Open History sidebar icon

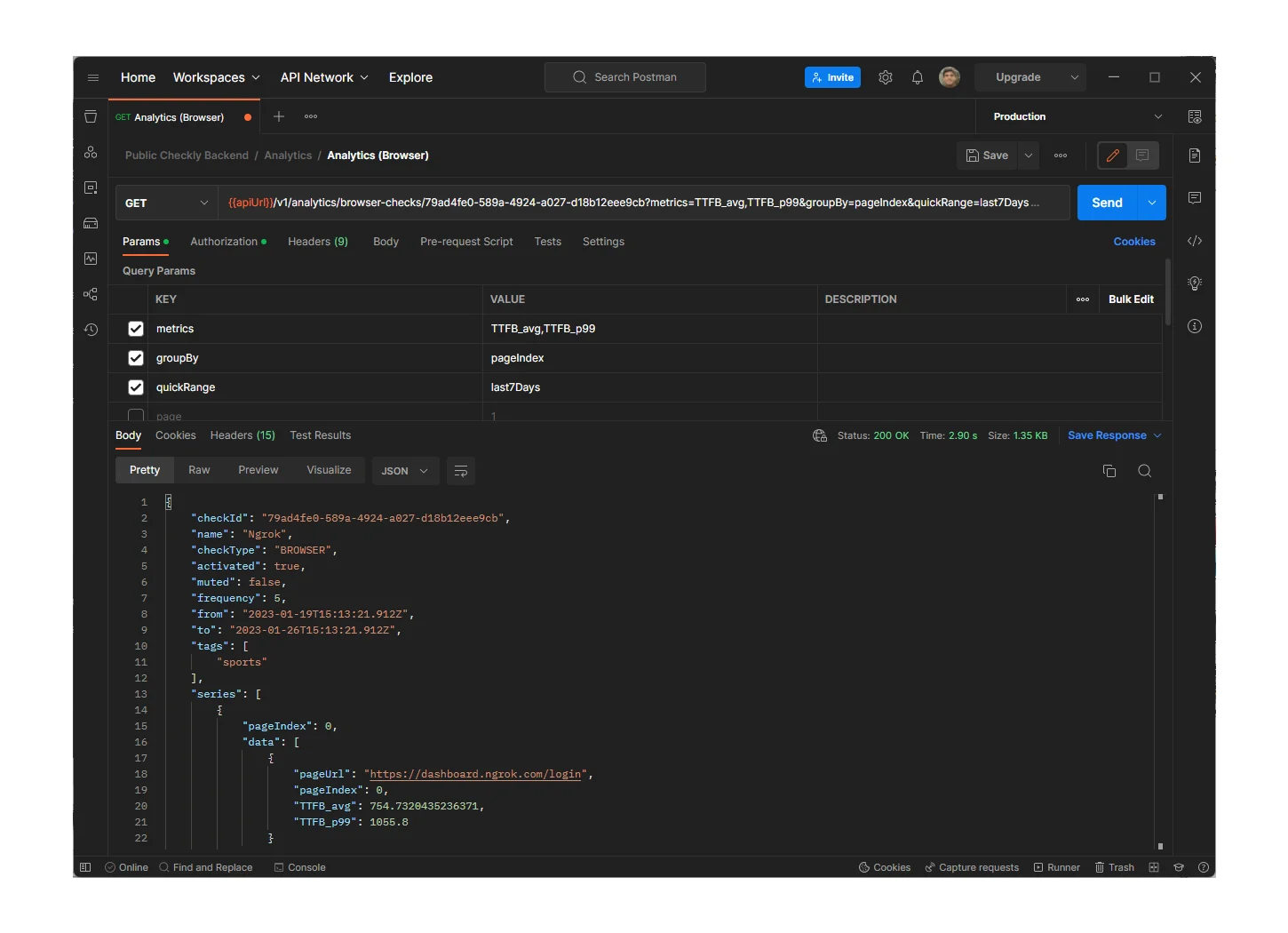[x=91, y=330]
